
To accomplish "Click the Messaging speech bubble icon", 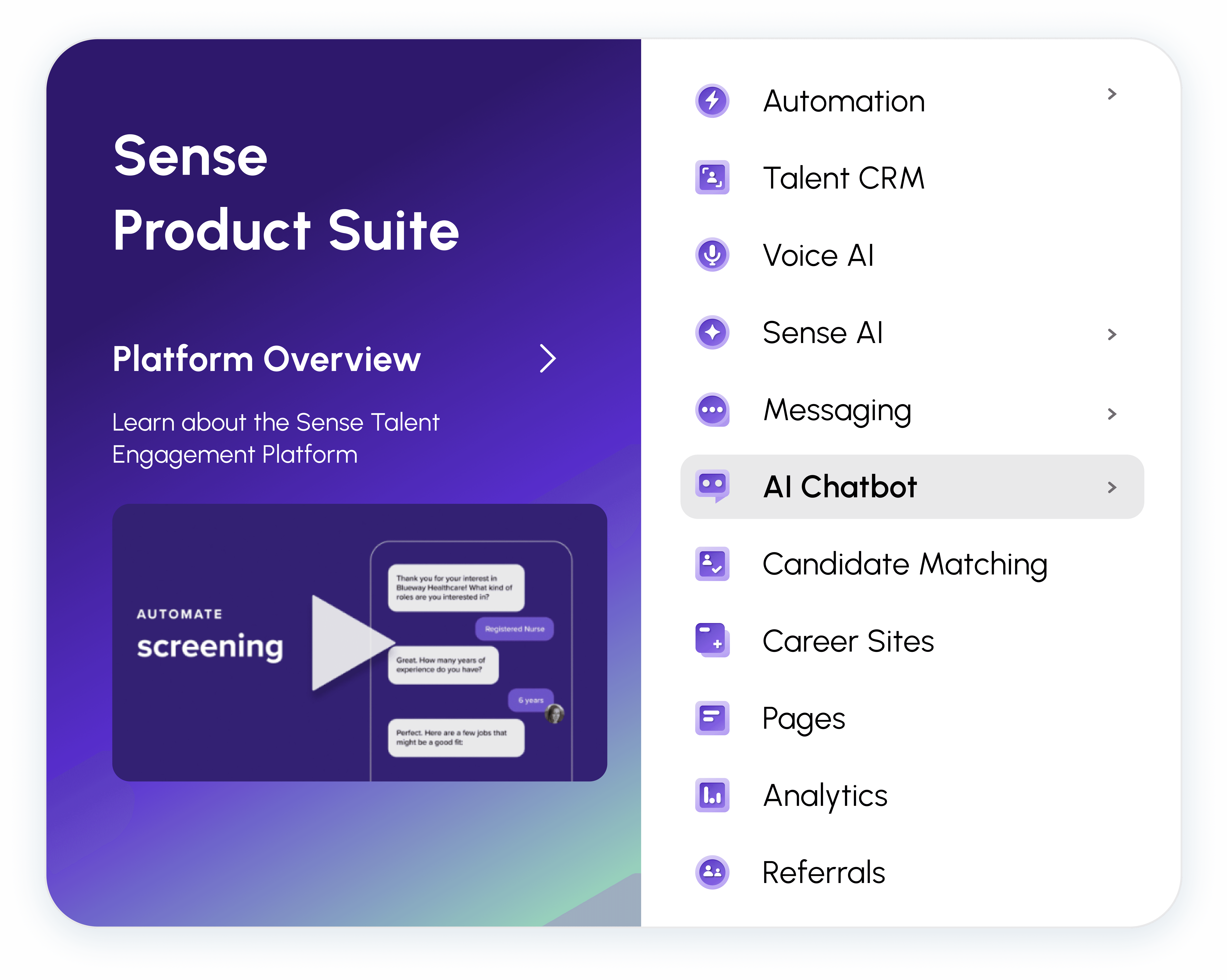I will click(x=712, y=409).
